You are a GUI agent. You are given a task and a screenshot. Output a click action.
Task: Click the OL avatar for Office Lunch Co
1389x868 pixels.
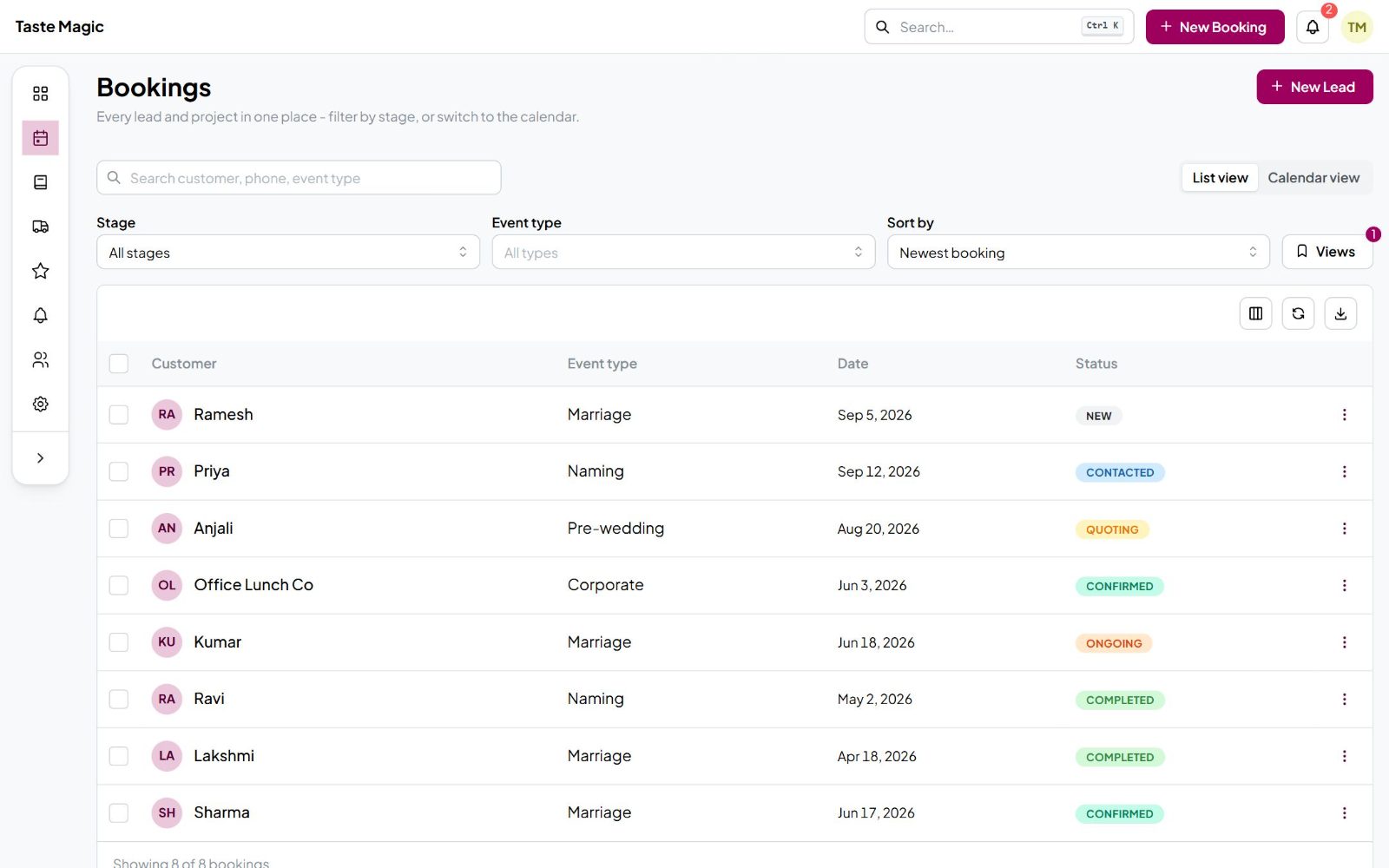pyautogui.click(x=167, y=585)
